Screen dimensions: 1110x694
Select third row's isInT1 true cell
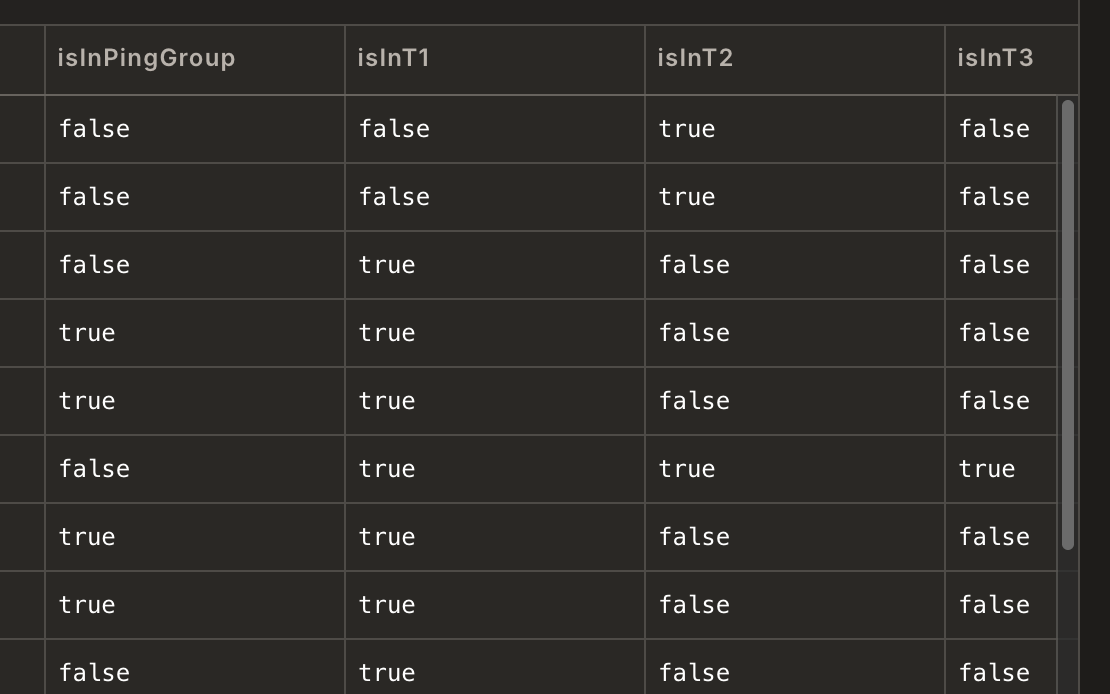click(x=387, y=265)
